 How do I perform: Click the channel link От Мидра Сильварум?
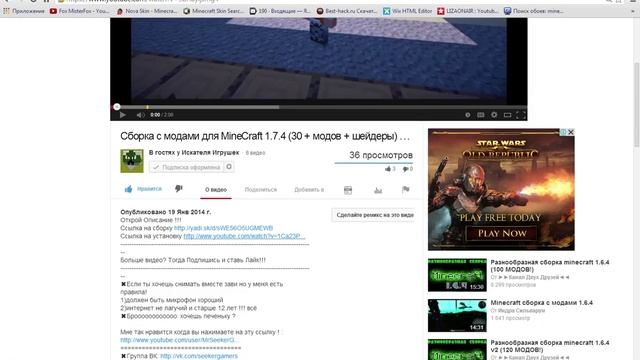tap(518, 311)
